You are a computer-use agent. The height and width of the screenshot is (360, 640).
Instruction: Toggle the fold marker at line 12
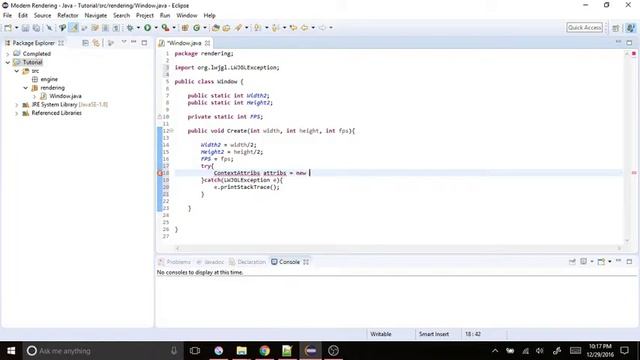(x=172, y=131)
